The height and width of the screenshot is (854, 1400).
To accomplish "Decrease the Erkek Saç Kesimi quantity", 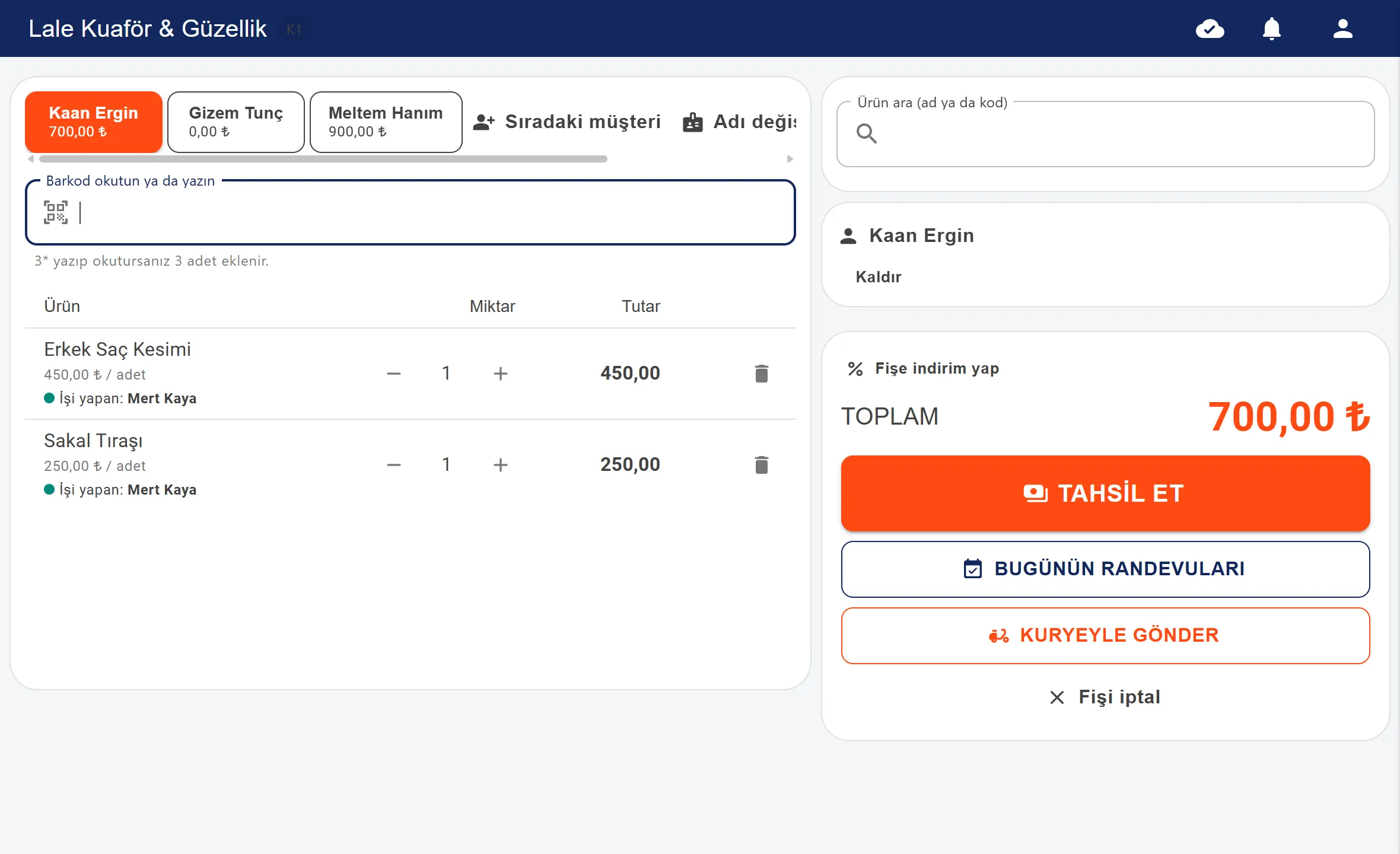I will [394, 374].
